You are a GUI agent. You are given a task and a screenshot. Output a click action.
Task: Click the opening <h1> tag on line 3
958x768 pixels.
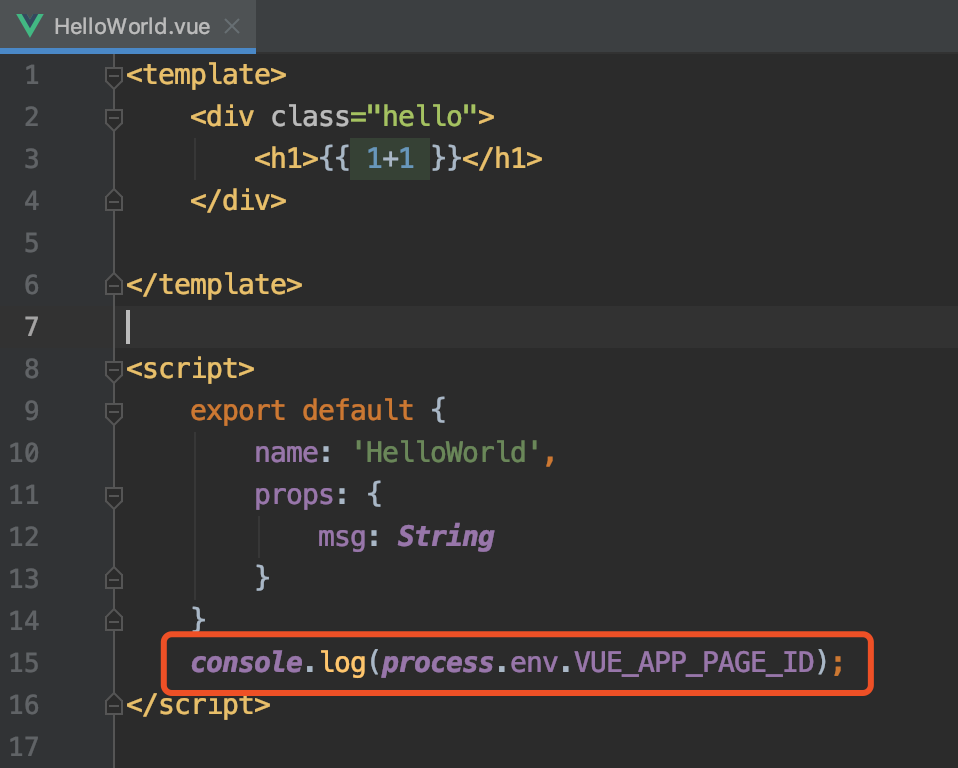(x=287, y=159)
